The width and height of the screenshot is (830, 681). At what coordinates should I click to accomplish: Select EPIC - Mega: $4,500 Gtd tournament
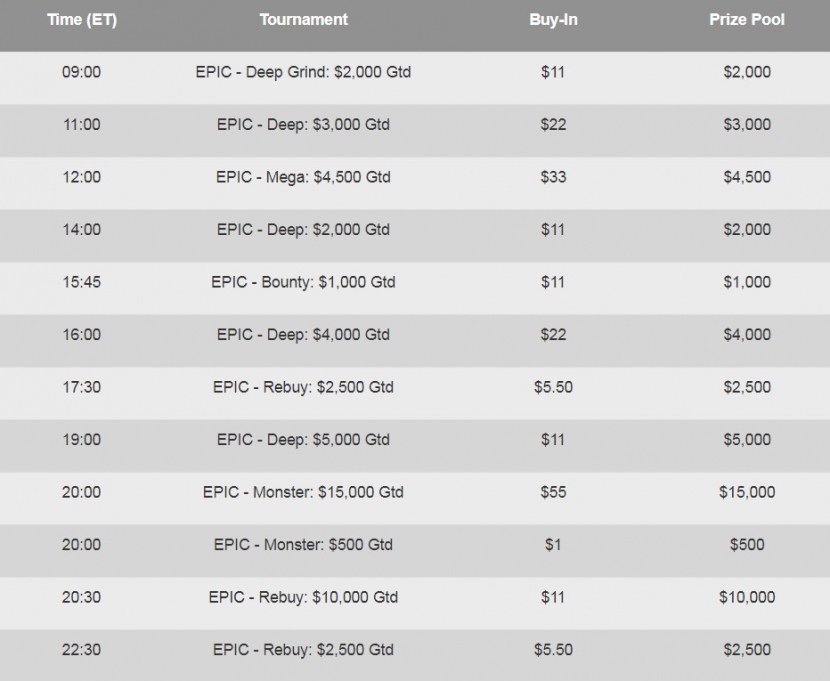click(303, 177)
